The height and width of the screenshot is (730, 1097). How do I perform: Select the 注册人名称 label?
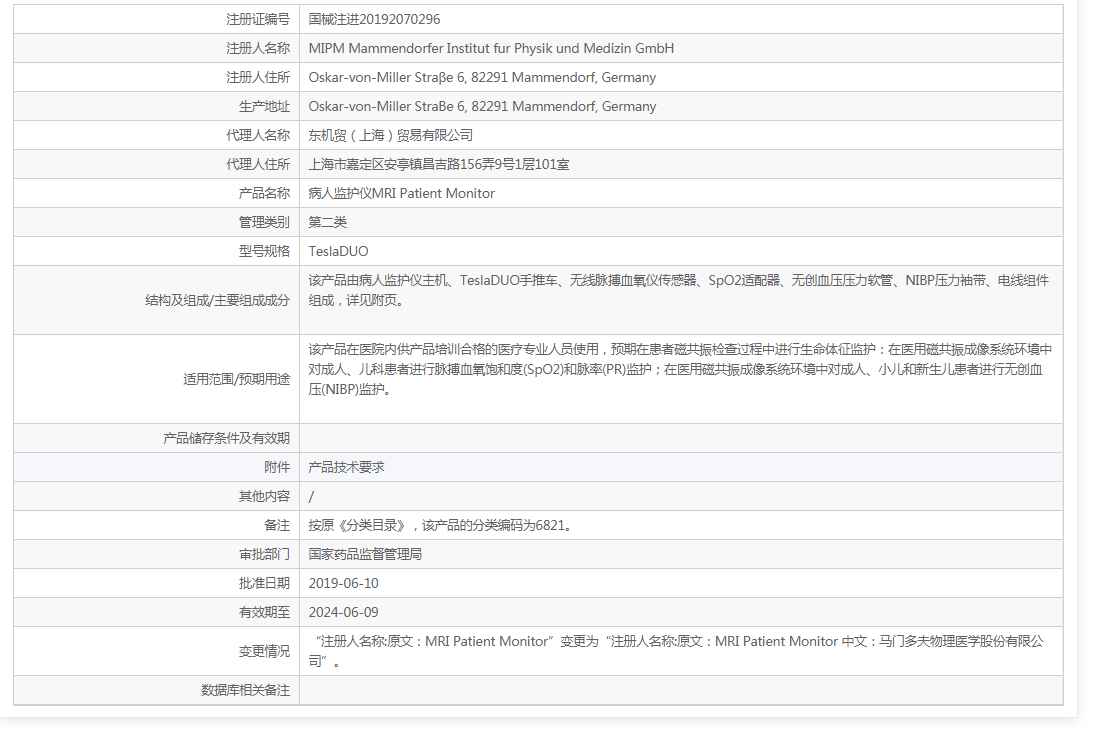[x=257, y=48]
